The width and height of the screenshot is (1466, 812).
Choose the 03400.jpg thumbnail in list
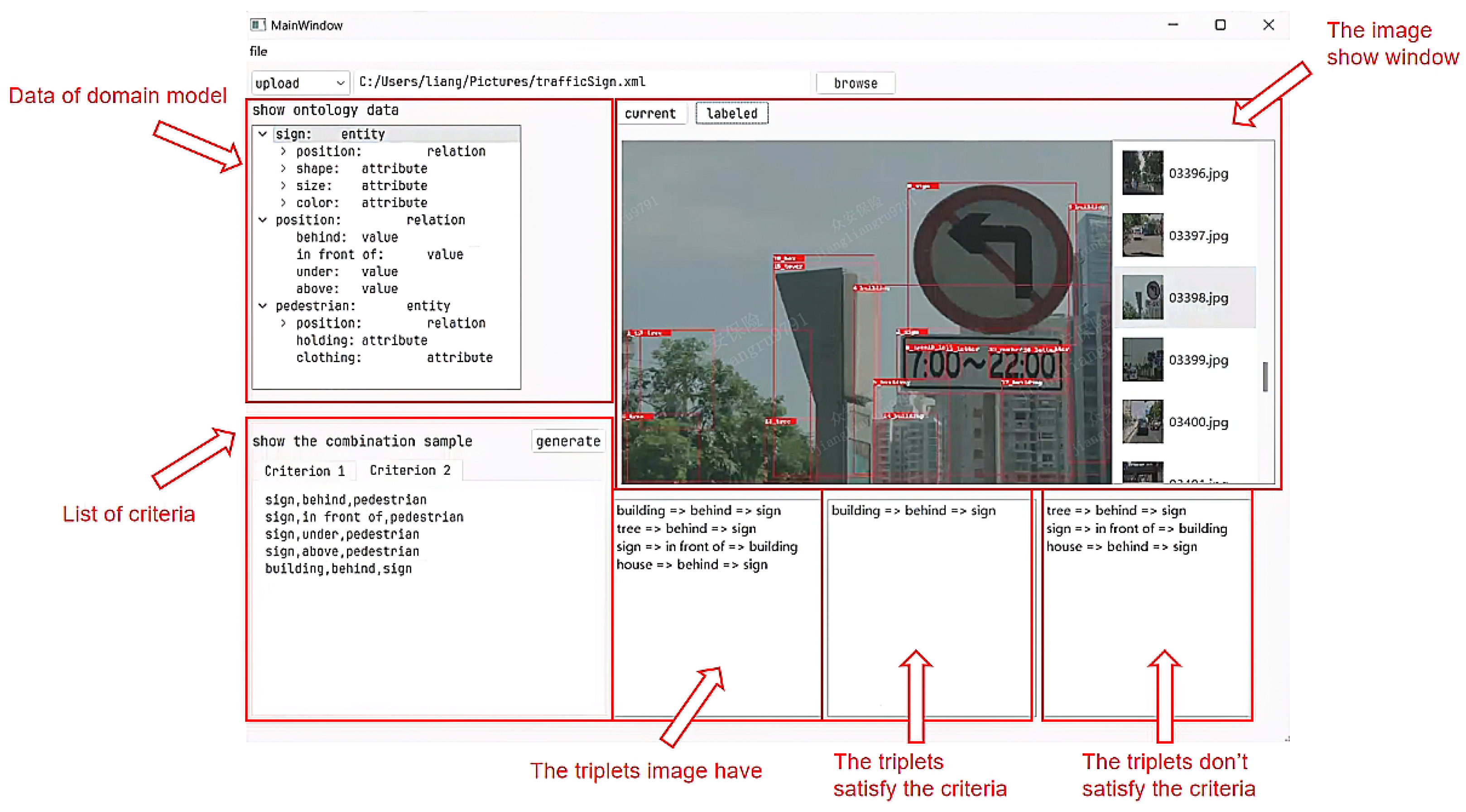(1142, 422)
